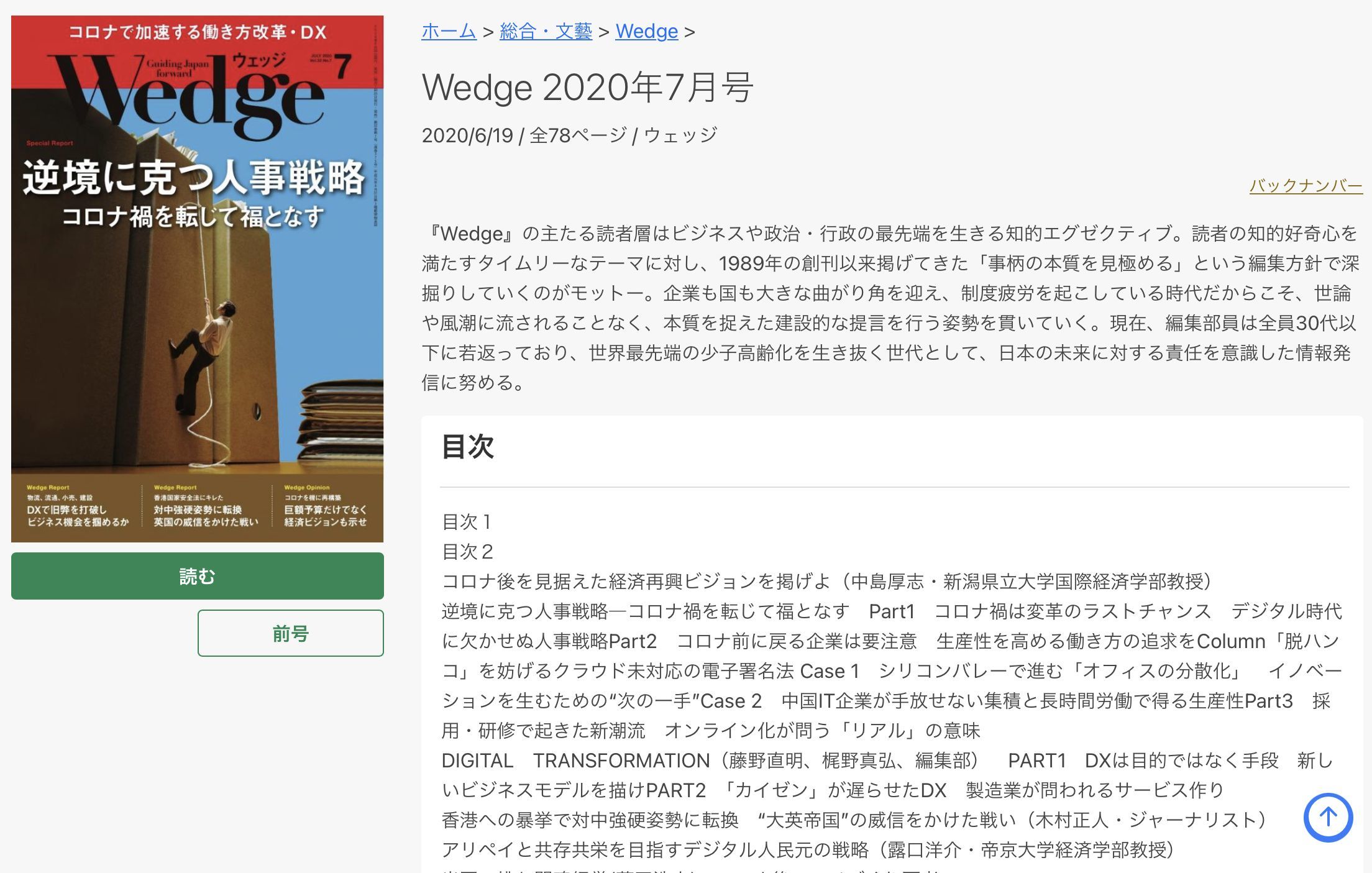The height and width of the screenshot is (873, 1372).
Task: Click the scroll-to-top arrow icon
Action: (x=1328, y=817)
